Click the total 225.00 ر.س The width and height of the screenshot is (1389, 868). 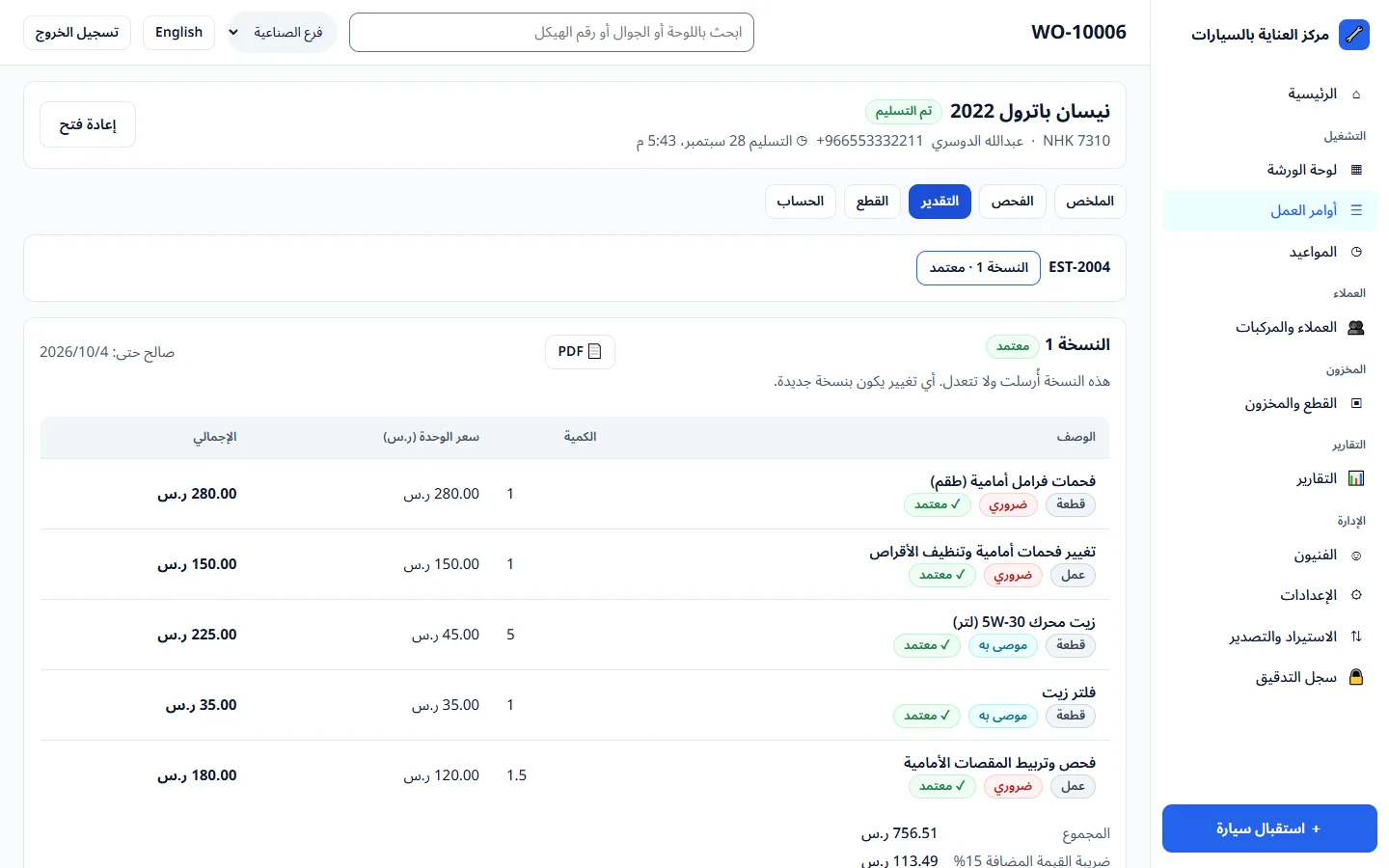[197, 635]
